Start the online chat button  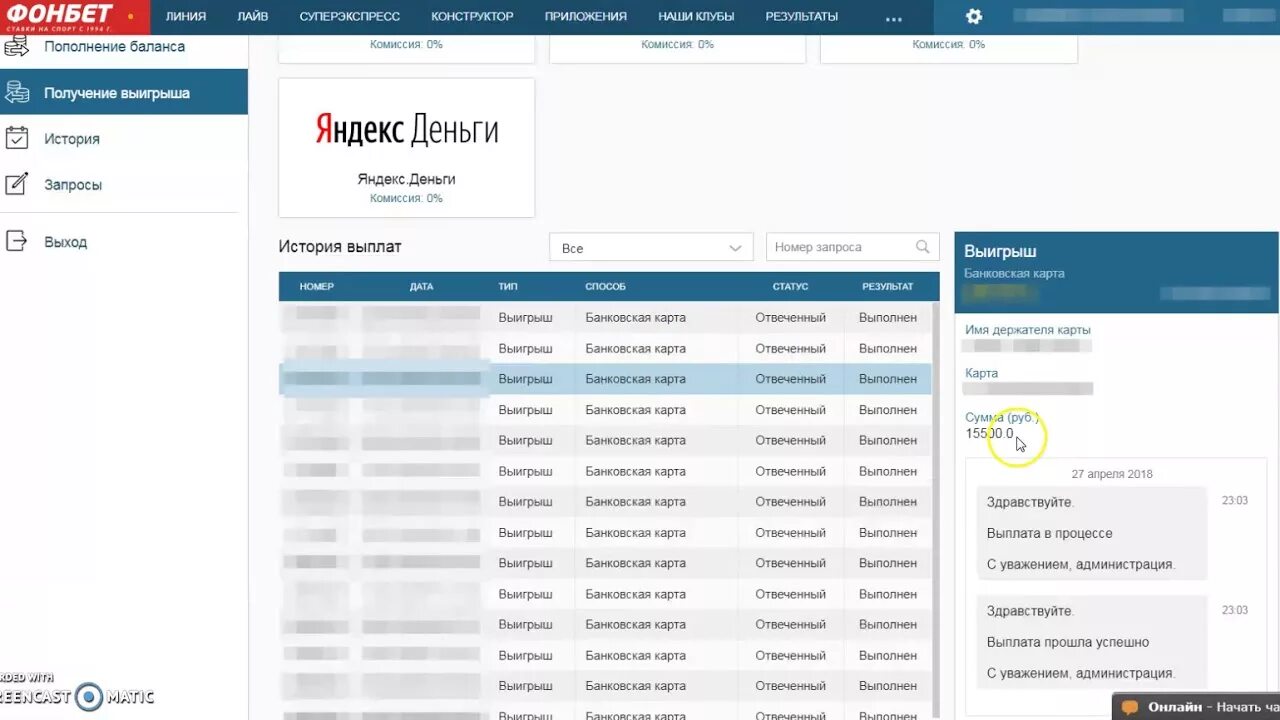click(1196, 707)
